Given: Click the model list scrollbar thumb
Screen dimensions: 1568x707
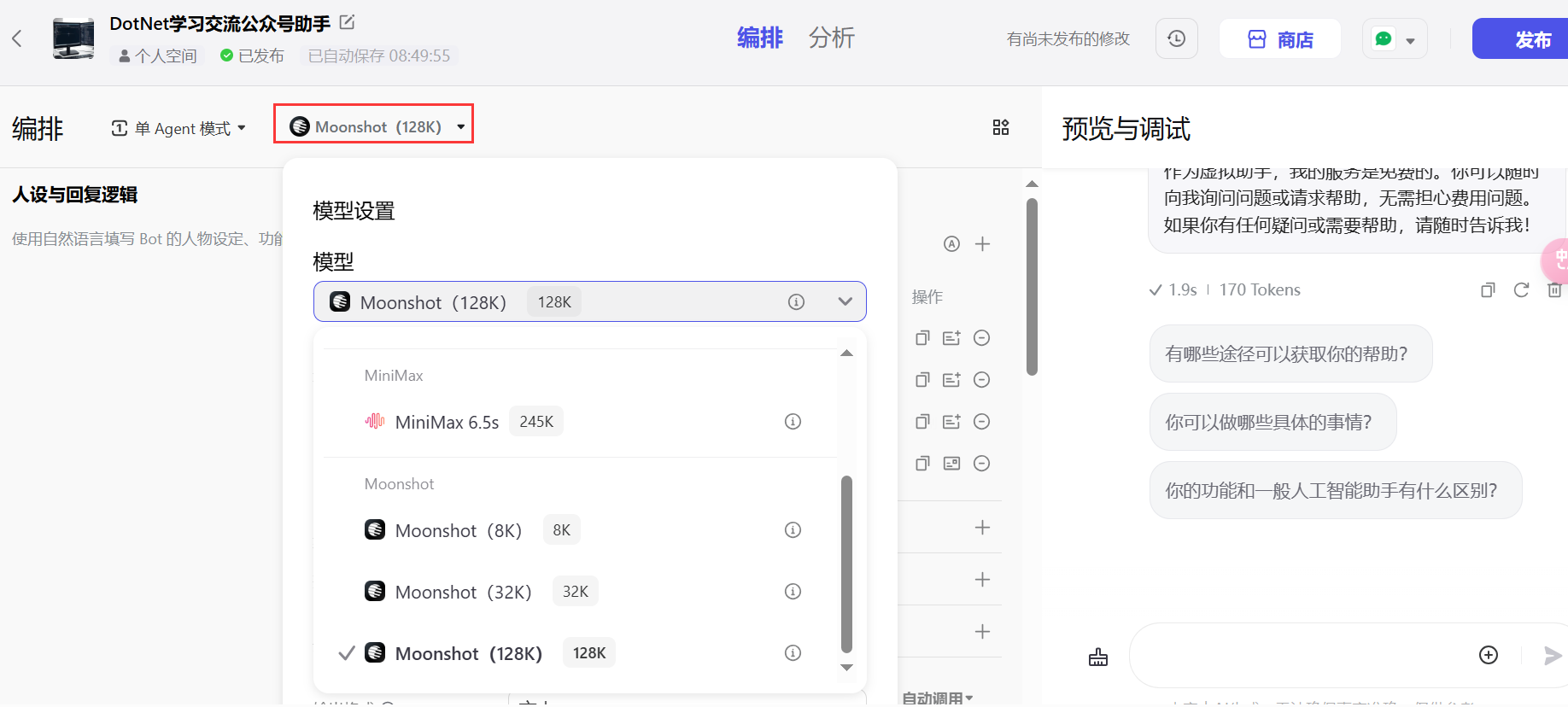Looking at the screenshot, I should pos(846,564).
